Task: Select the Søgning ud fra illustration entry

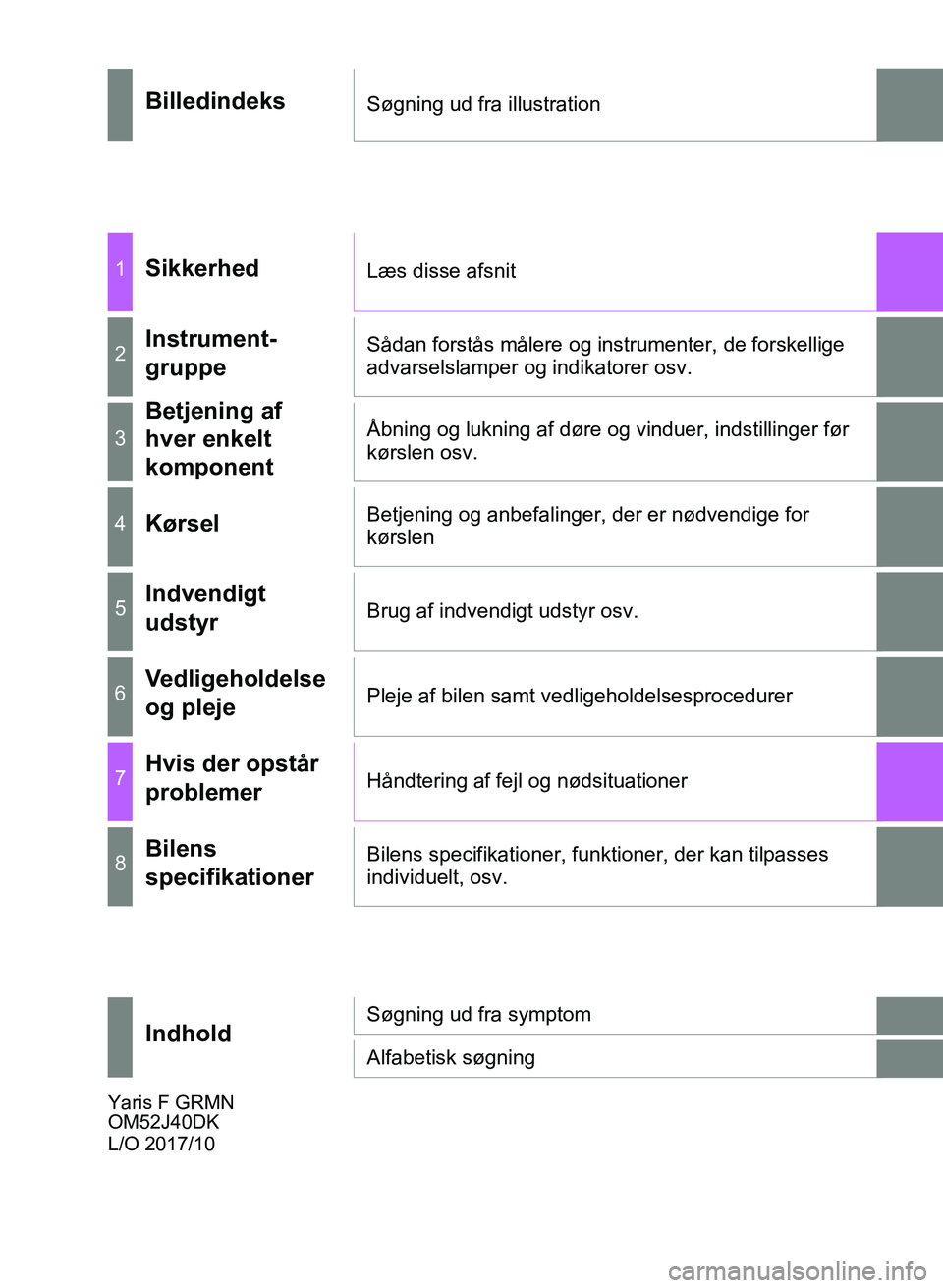Action: (x=483, y=104)
